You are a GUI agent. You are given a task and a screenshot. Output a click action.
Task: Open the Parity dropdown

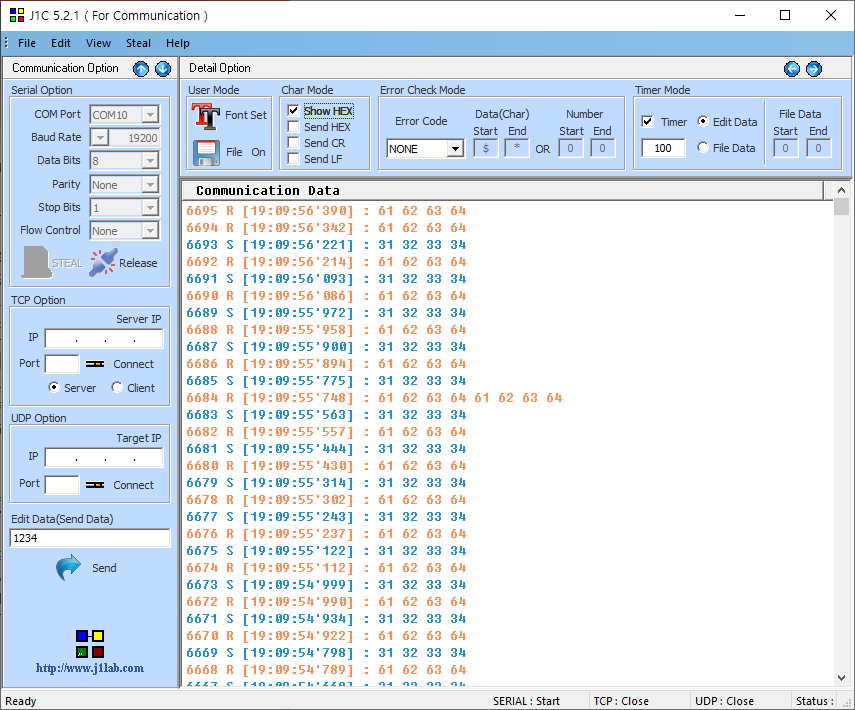pyautogui.click(x=150, y=185)
